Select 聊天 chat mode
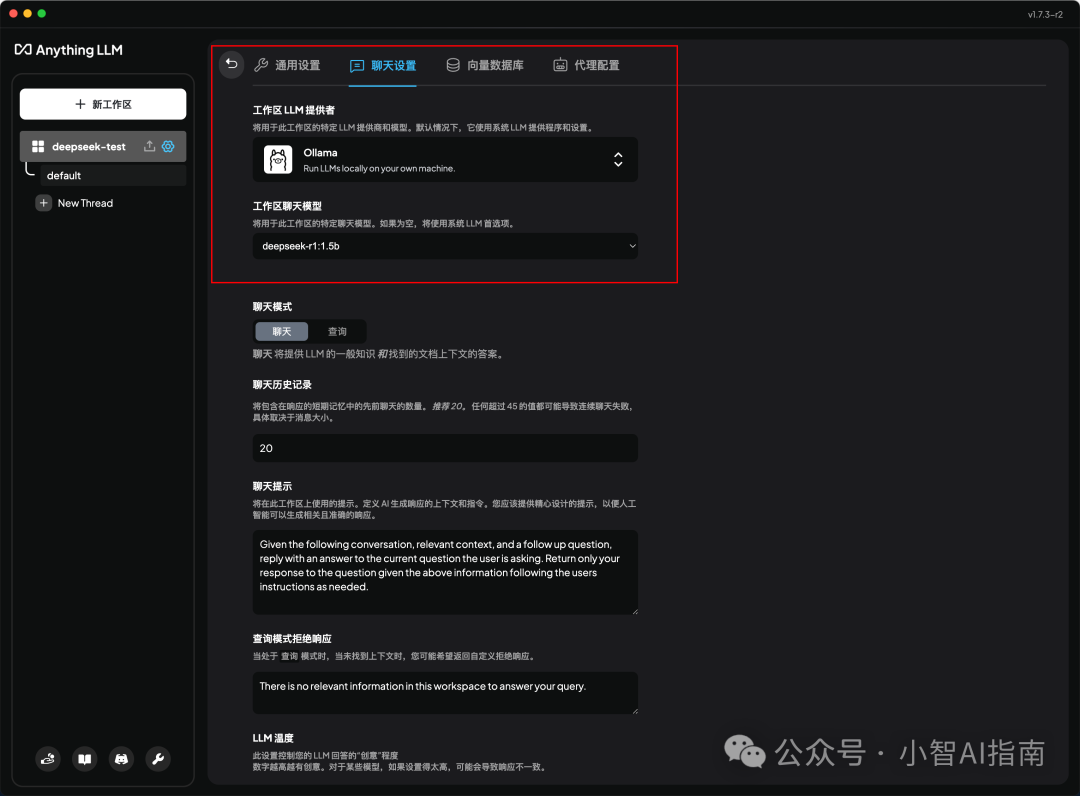1080x796 pixels. tap(282, 332)
